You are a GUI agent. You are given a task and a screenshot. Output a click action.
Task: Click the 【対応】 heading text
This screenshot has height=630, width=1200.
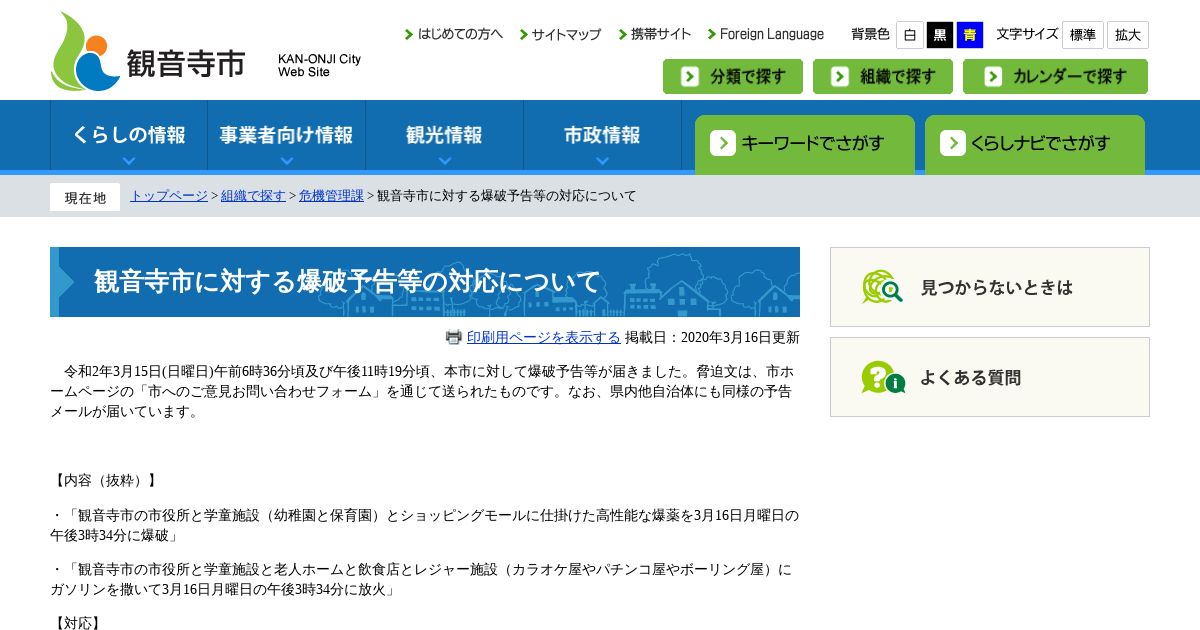click(x=77, y=623)
